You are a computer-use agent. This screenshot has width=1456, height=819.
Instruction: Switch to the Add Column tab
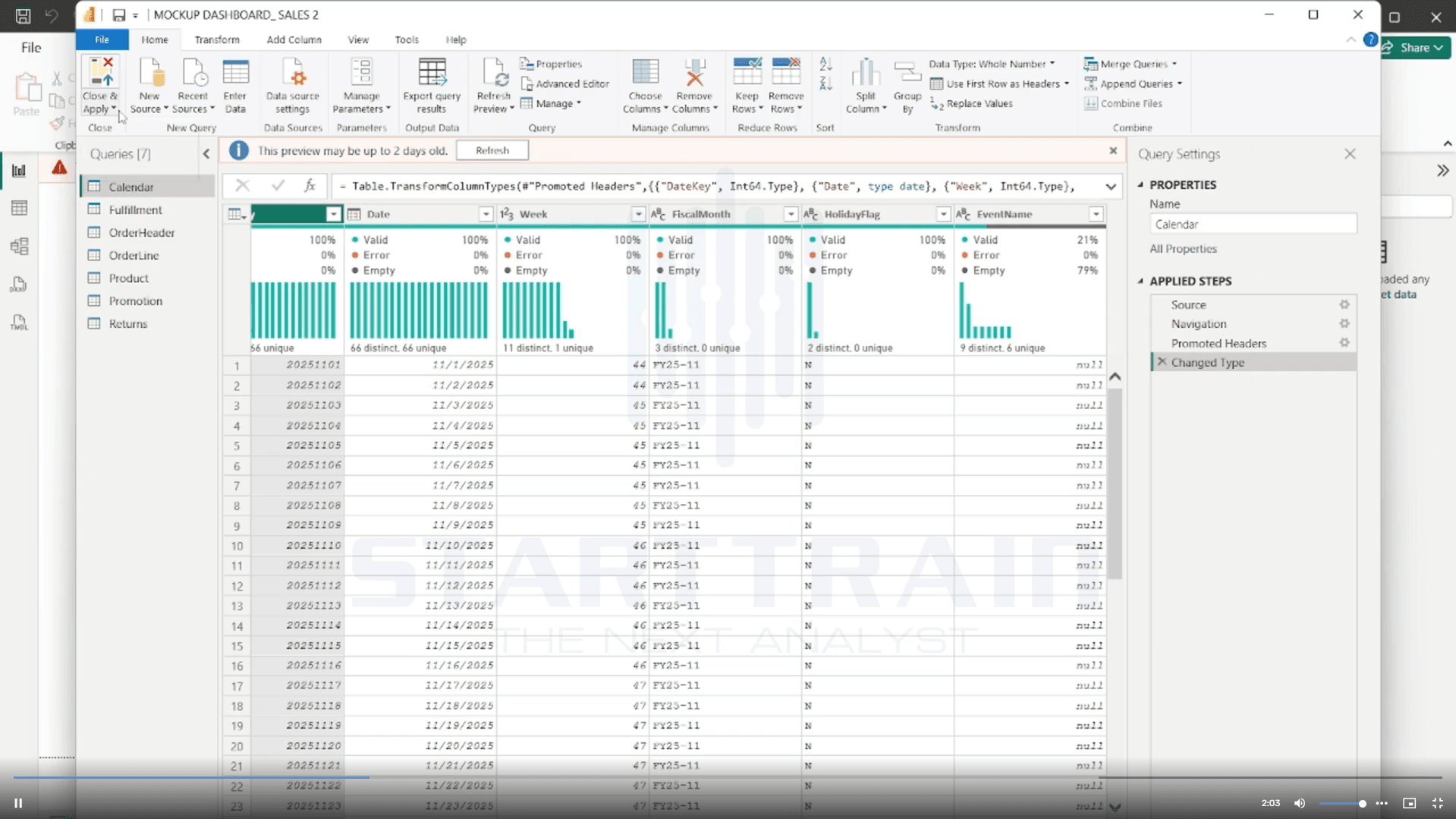coord(294,39)
